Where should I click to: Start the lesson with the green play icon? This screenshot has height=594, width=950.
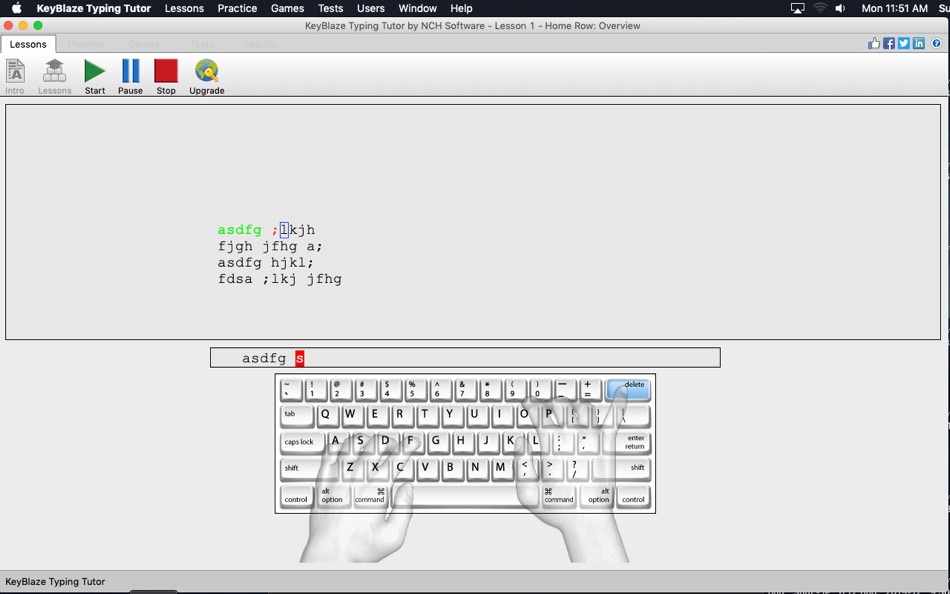(x=95, y=76)
